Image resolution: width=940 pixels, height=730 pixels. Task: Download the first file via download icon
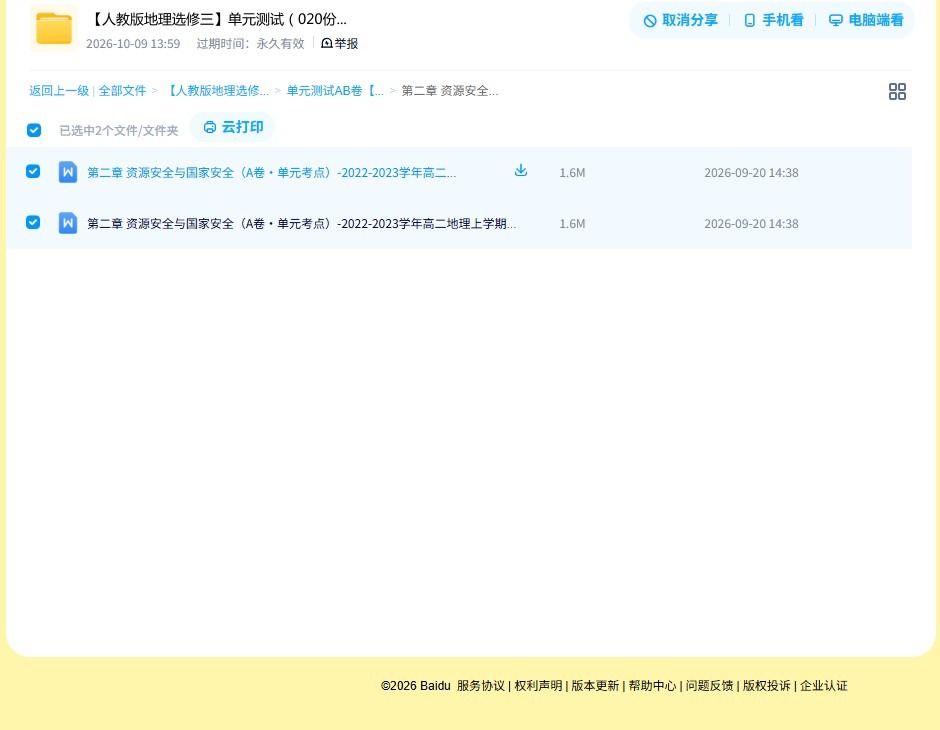(521, 171)
